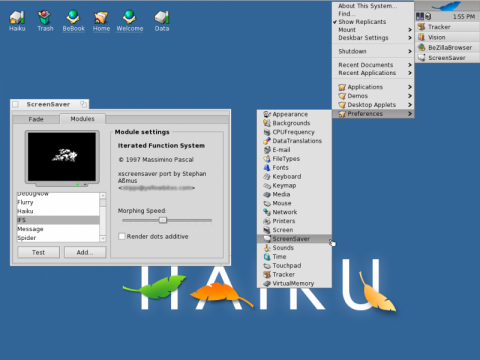Click the ScreenSaver window title tab
The width and height of the screenshot is (480, 360).
tap(49, 104)
